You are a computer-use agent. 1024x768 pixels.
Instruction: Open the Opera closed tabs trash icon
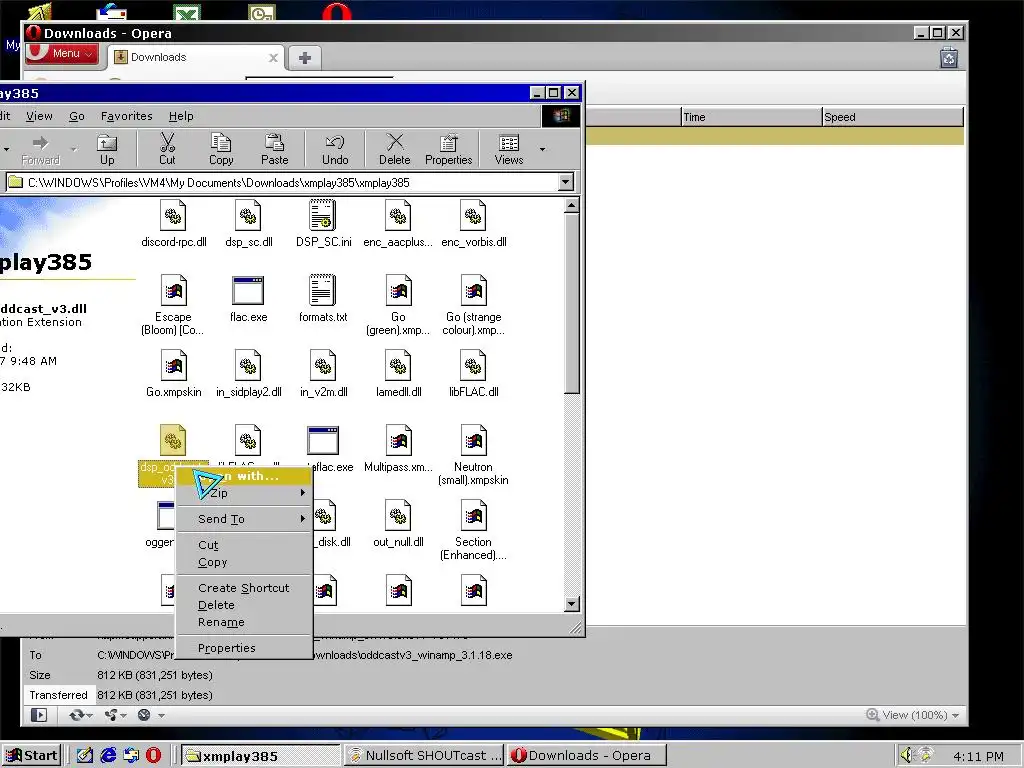[949, 58]
